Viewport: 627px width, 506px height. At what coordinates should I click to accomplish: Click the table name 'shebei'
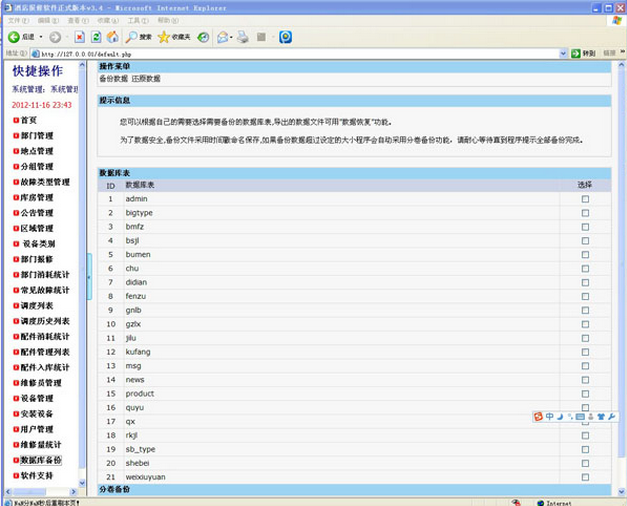coord(137,463)
